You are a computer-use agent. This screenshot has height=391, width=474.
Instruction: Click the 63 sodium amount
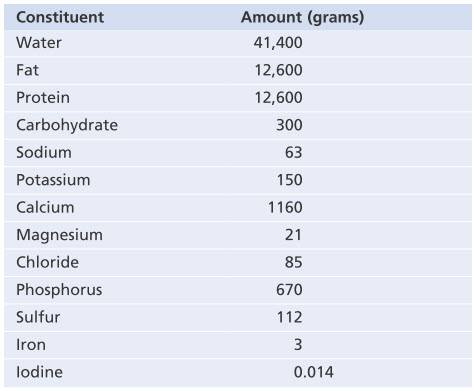(x=294, y=153)
